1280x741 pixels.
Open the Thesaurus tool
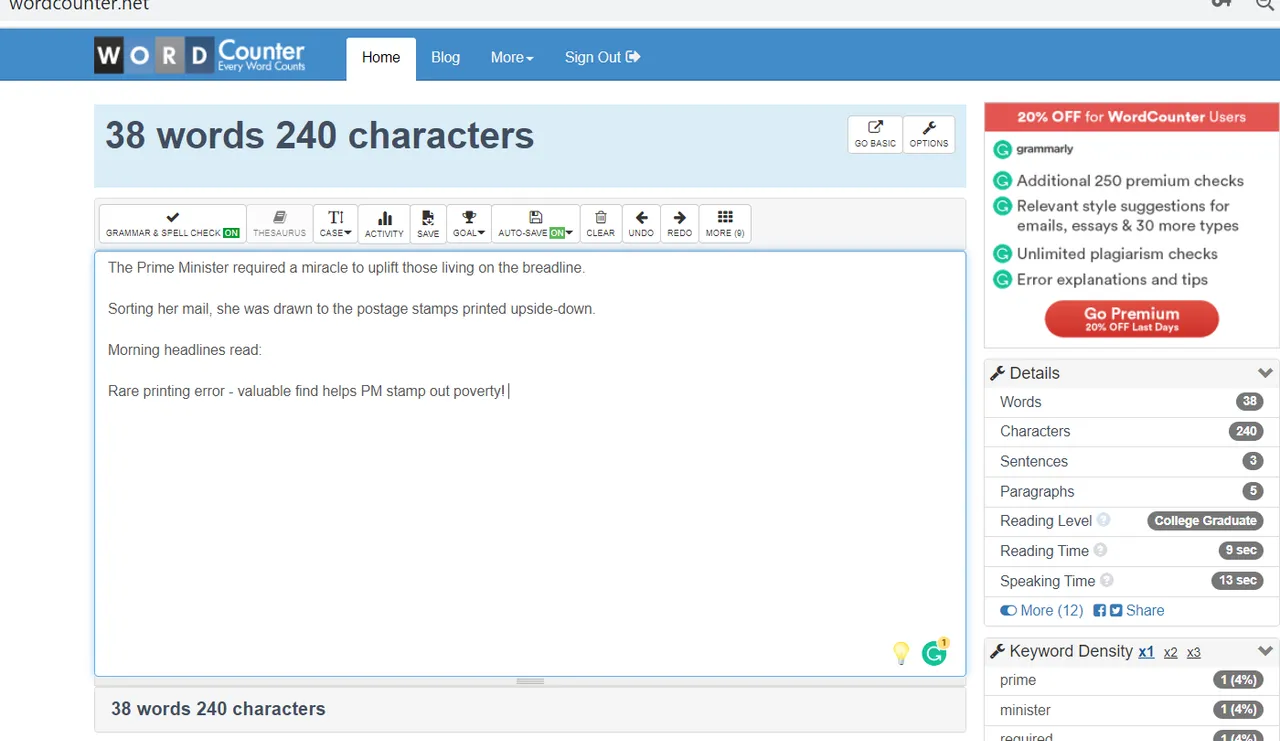coord(280,224)
